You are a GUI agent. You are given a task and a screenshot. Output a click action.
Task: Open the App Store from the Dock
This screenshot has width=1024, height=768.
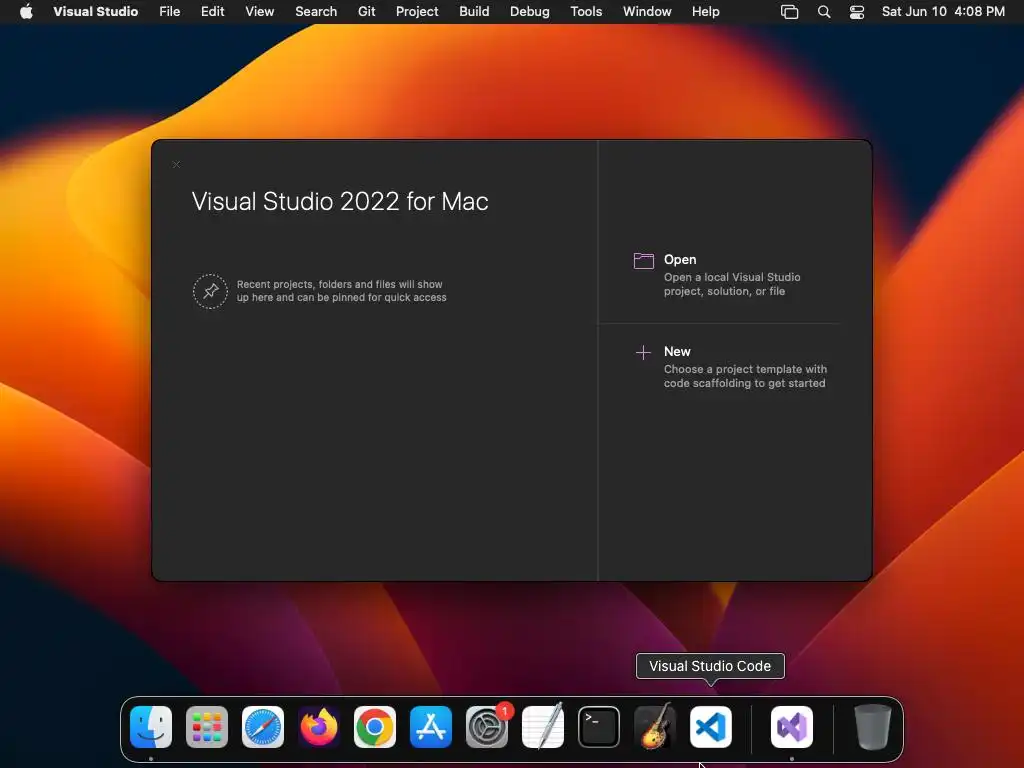[431, 727]
